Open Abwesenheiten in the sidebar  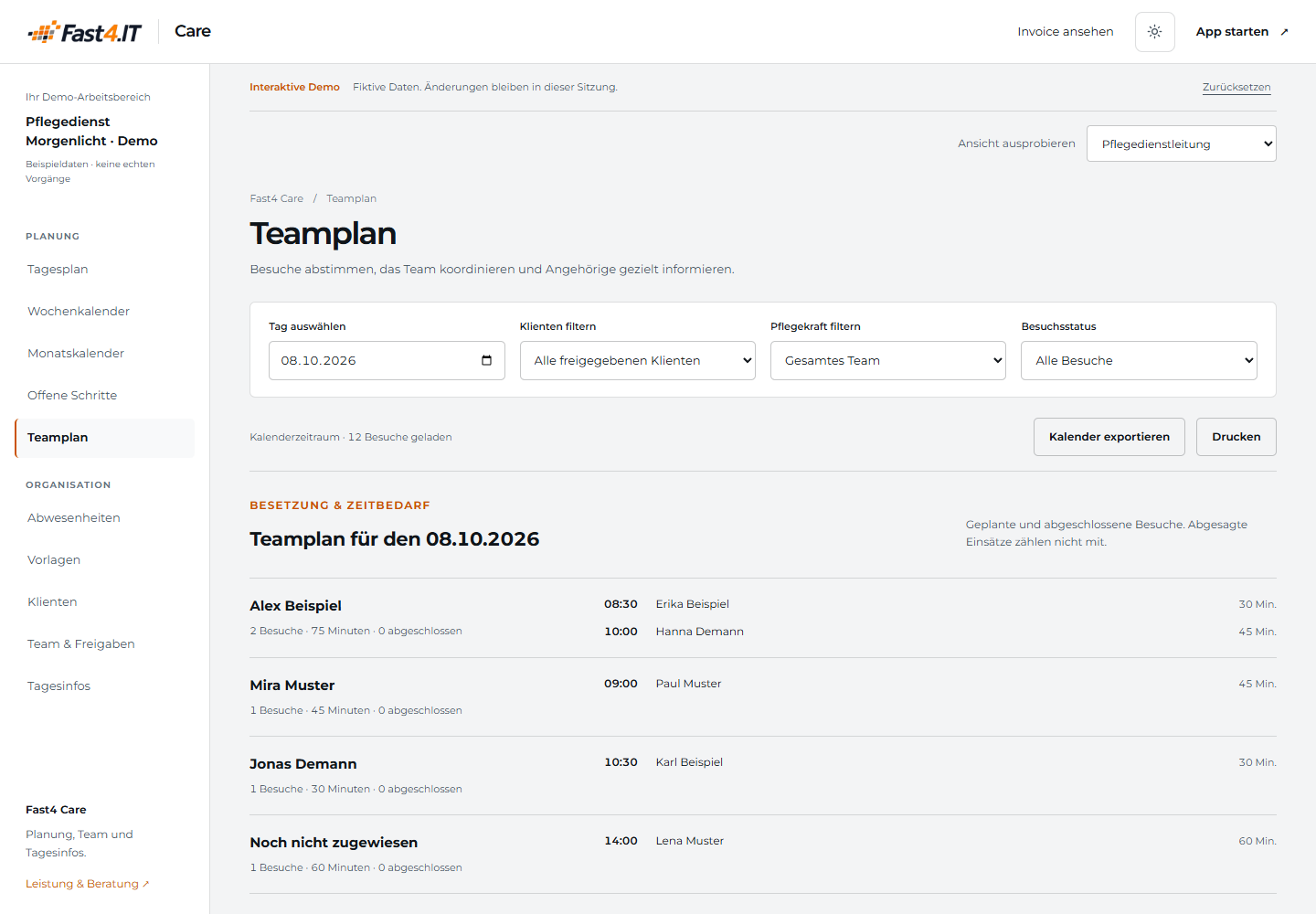[105, 518]
